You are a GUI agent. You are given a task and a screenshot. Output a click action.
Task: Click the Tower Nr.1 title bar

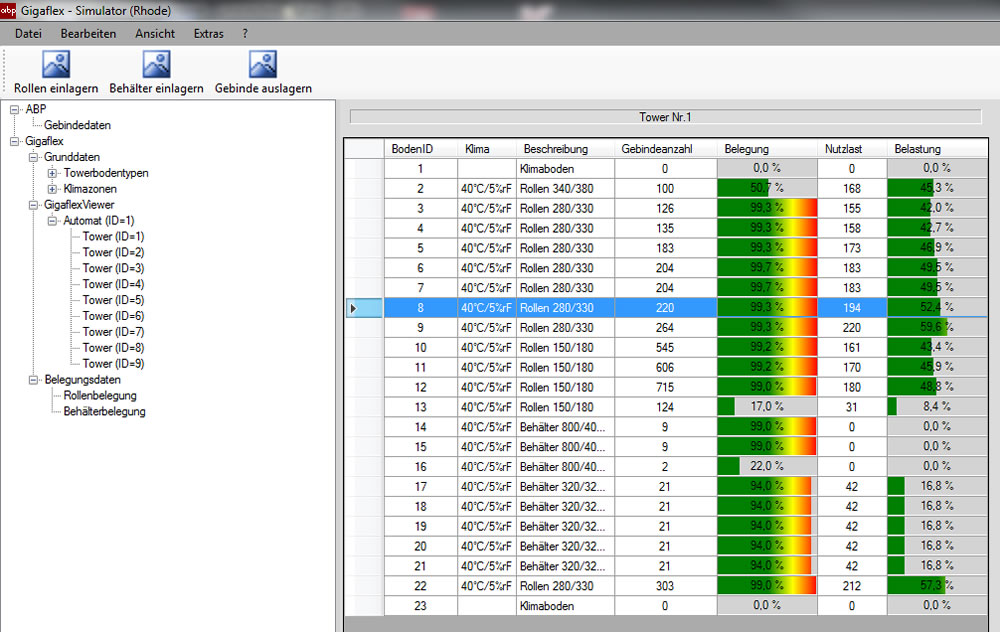(665, 117)
